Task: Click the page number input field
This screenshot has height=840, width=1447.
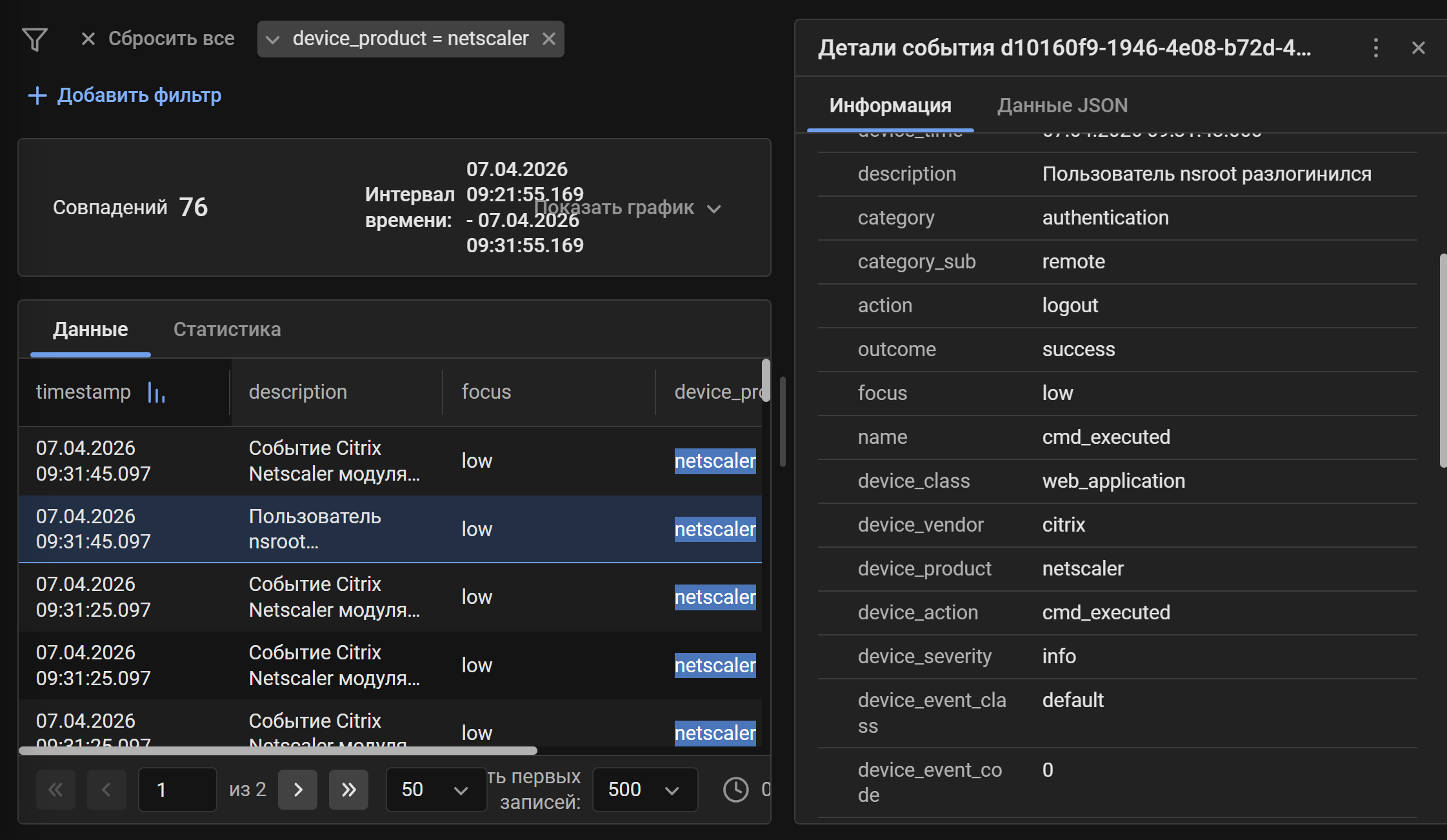Action: (177, 790)
